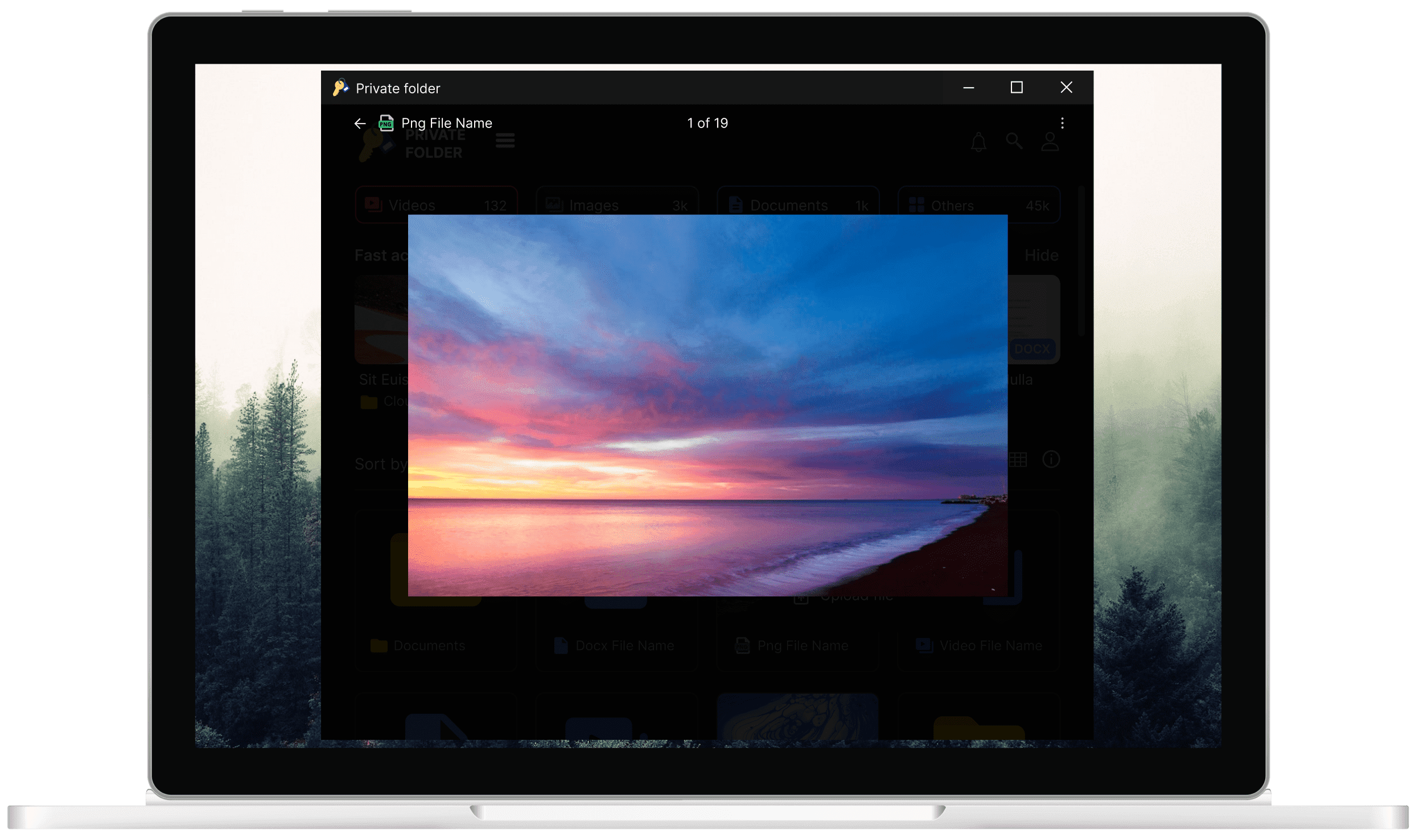Click the dimmed grid view icon
Image resolution: width=1415 pixels, height=840 pixels.
[x=1018, y=459]
